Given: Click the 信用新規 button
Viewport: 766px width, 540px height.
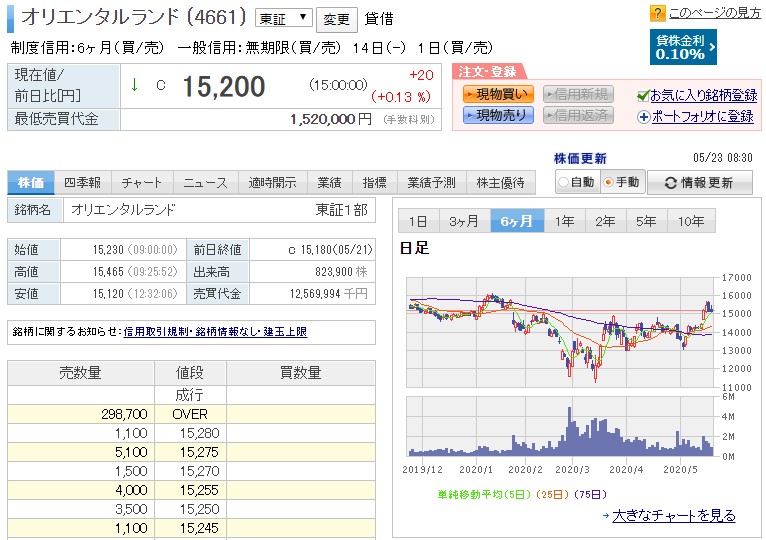Looking at the screenshot, I should 578,94.
